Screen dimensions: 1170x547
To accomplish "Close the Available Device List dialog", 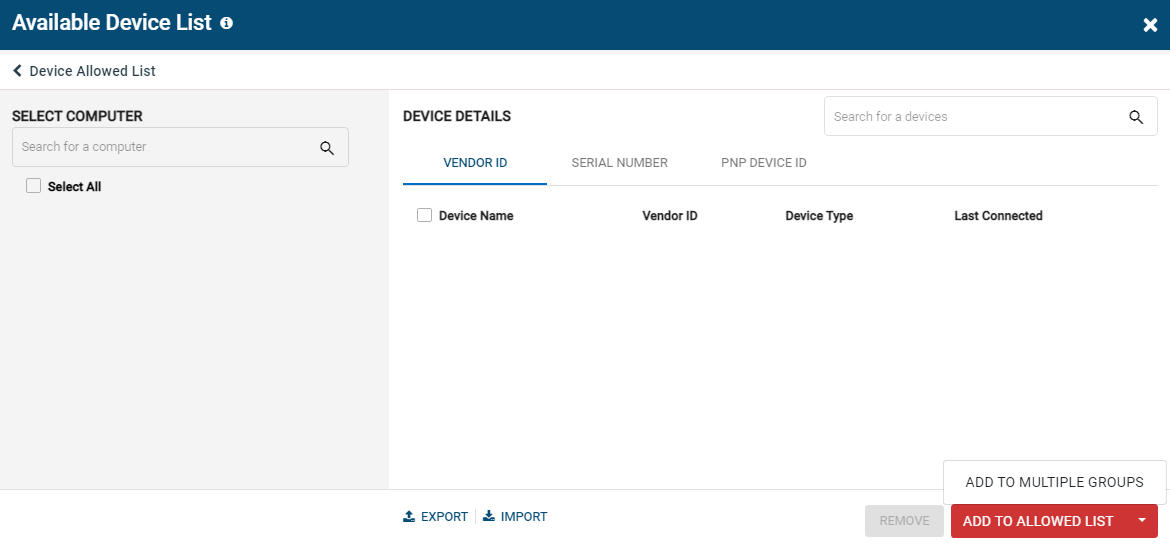I will (x=1150, y=25).
